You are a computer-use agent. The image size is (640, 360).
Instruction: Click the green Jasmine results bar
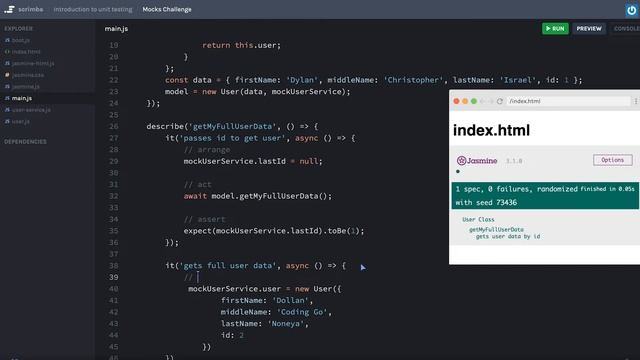pyautogui.click(x=545, y=196)
